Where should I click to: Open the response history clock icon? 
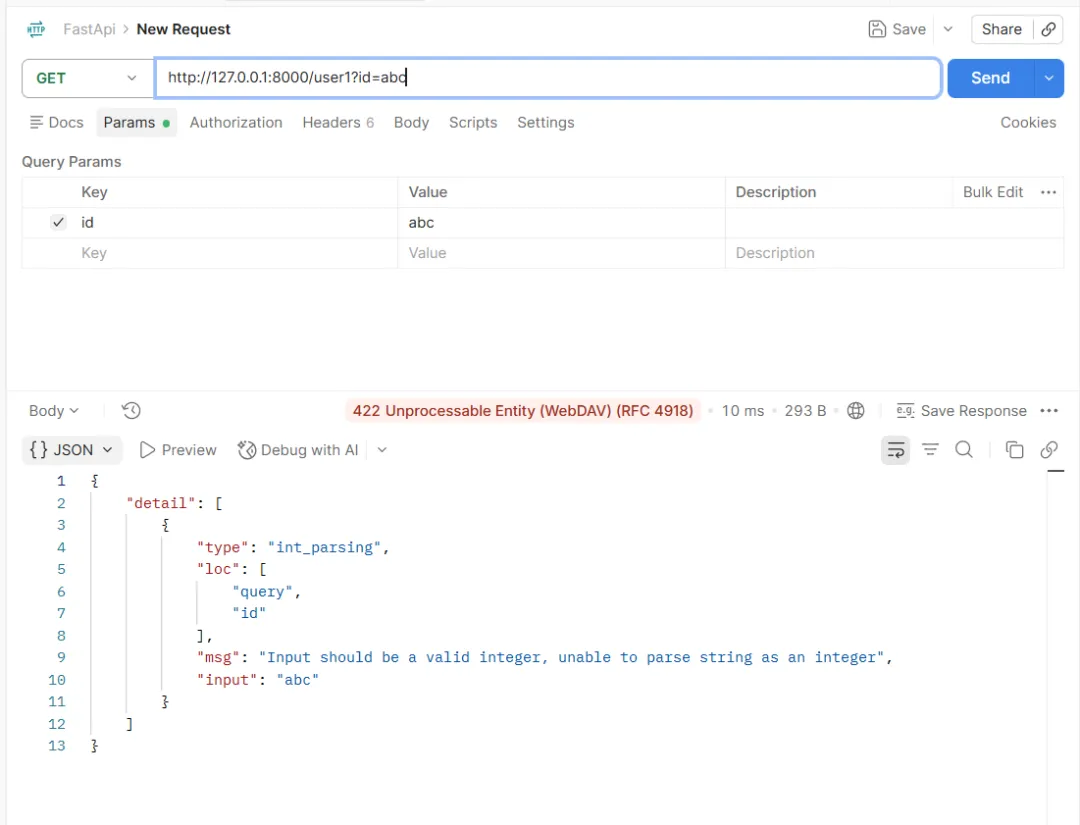tap(131, 410)
